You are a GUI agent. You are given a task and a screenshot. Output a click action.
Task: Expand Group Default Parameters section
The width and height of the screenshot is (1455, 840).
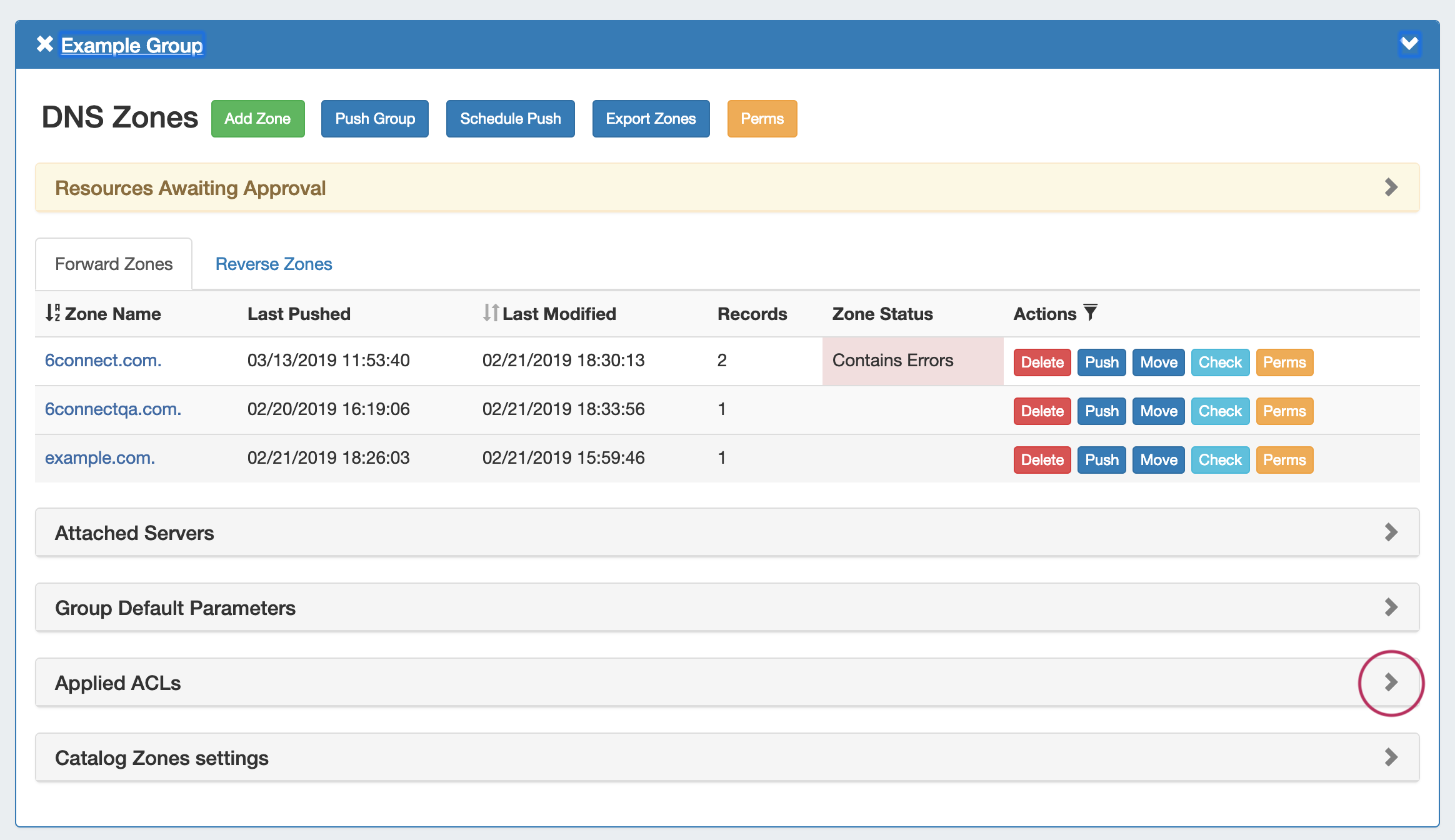coord(1391,607)
